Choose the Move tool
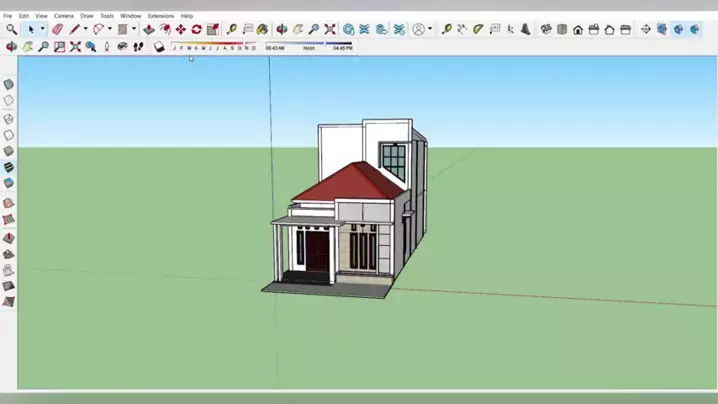Viewport: 718px width, 404px height. pyautogui.click(x=180, y=30)
